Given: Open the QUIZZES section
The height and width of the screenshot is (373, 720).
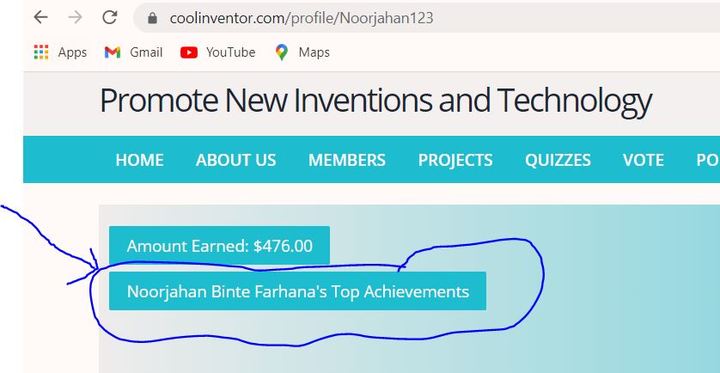Looking at the screenshot, I should tap(558, 160).
